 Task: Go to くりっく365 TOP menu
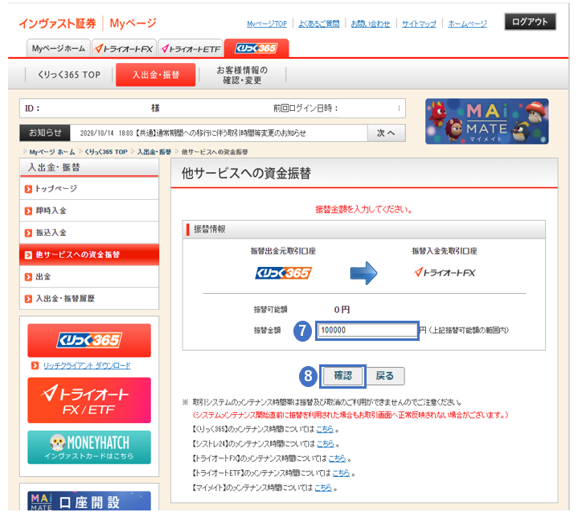coord(69,75)
